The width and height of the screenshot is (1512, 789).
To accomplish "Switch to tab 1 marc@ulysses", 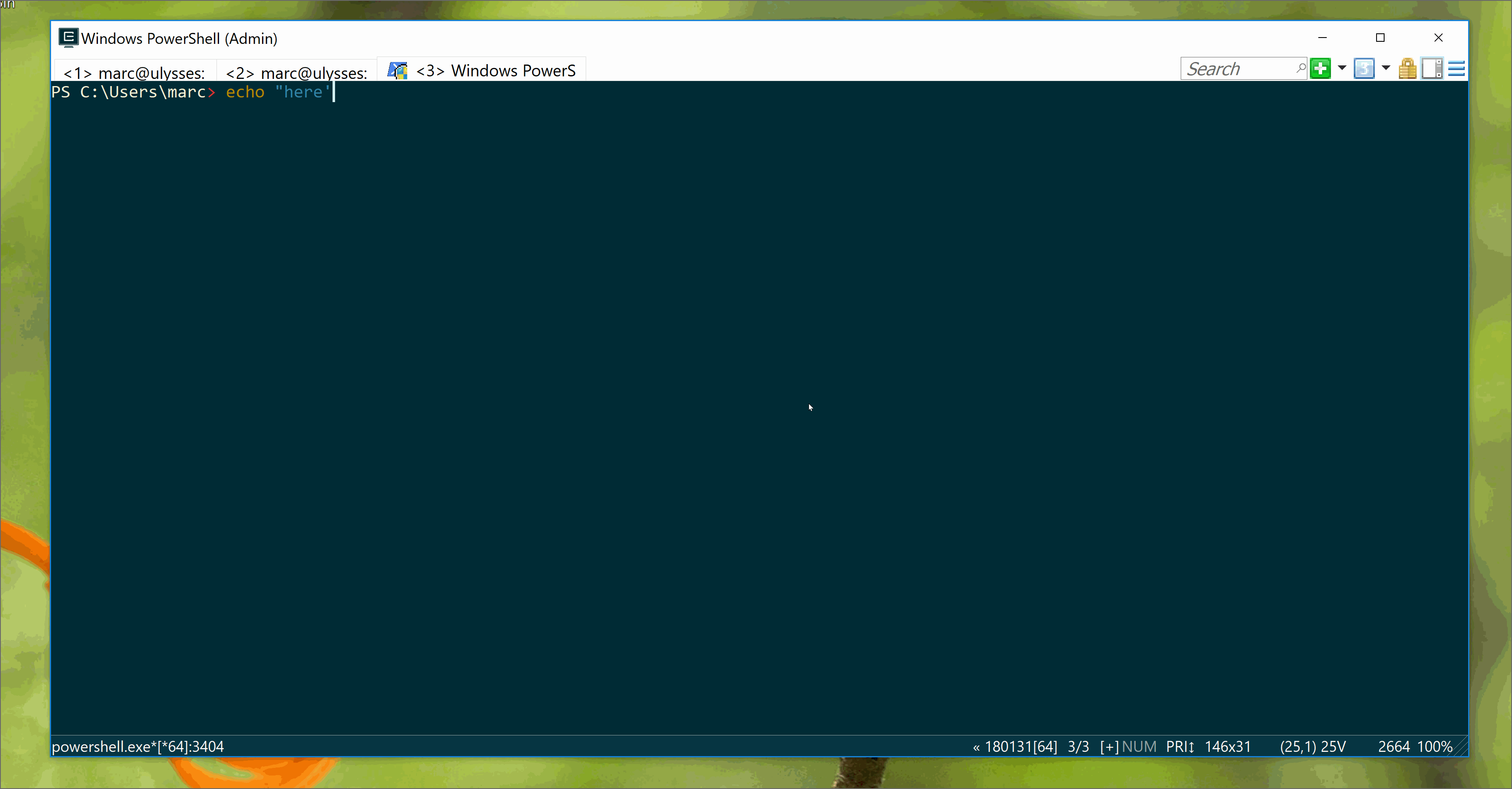I will 134,72.
